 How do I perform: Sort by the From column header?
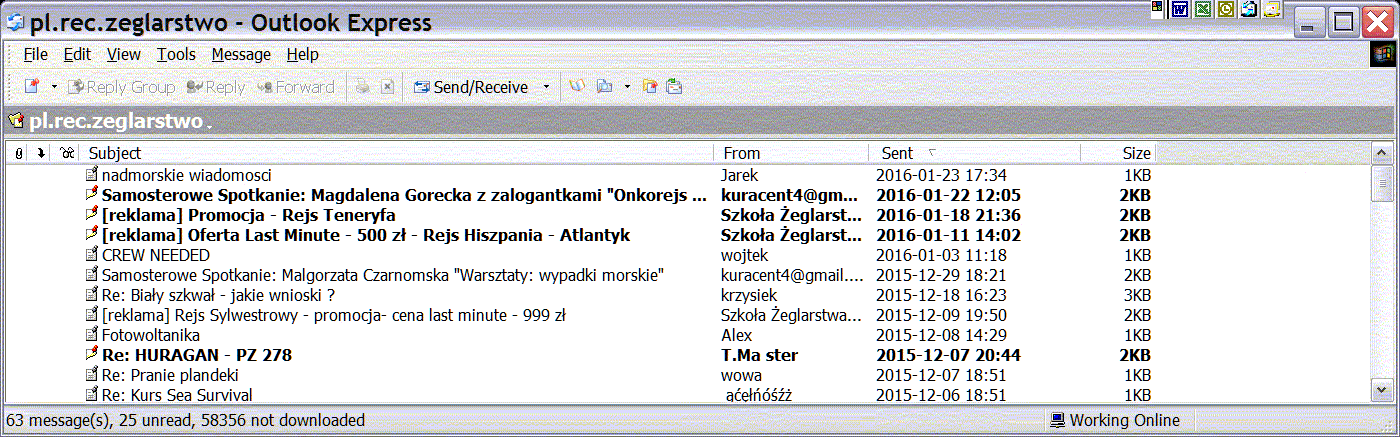(x=791, y=153)
